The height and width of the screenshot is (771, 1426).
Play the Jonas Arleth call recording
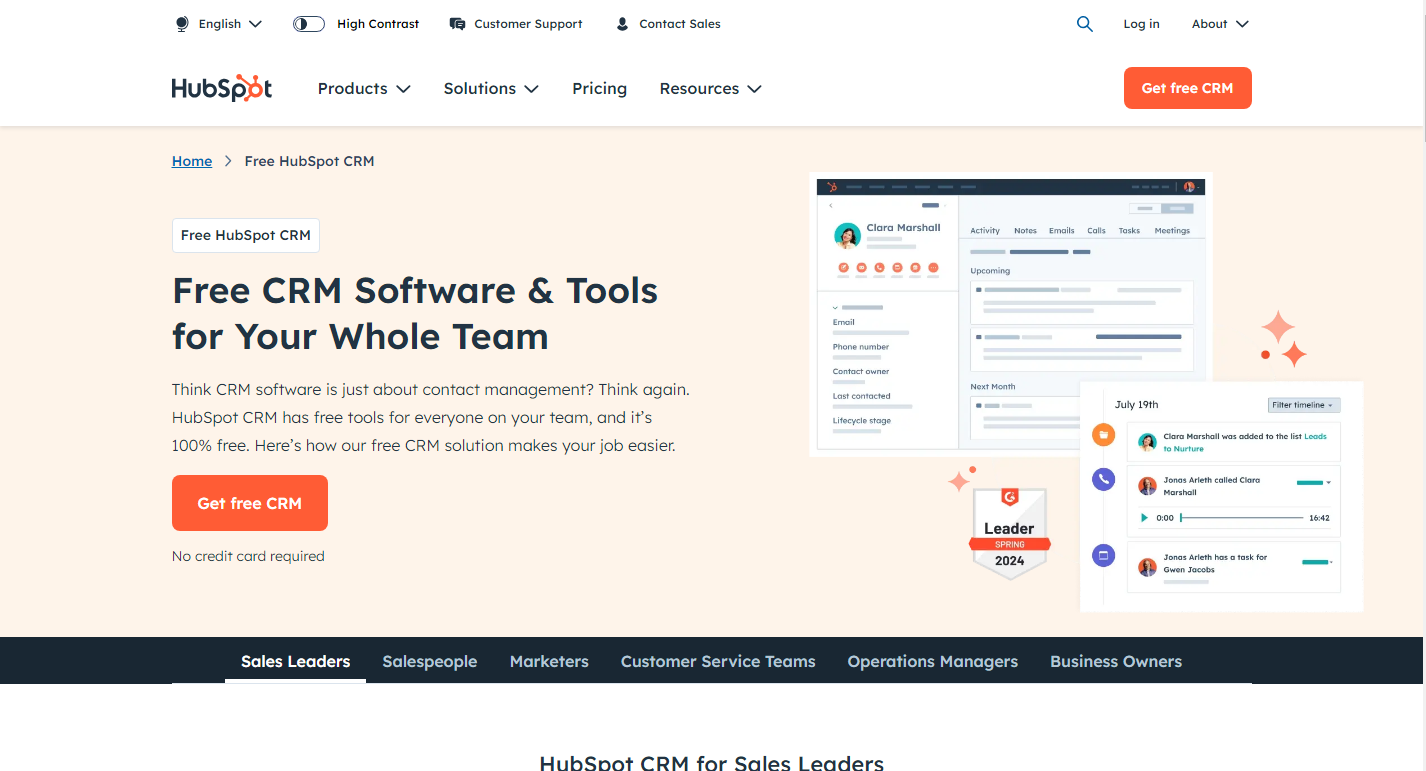click(1144, 518)
